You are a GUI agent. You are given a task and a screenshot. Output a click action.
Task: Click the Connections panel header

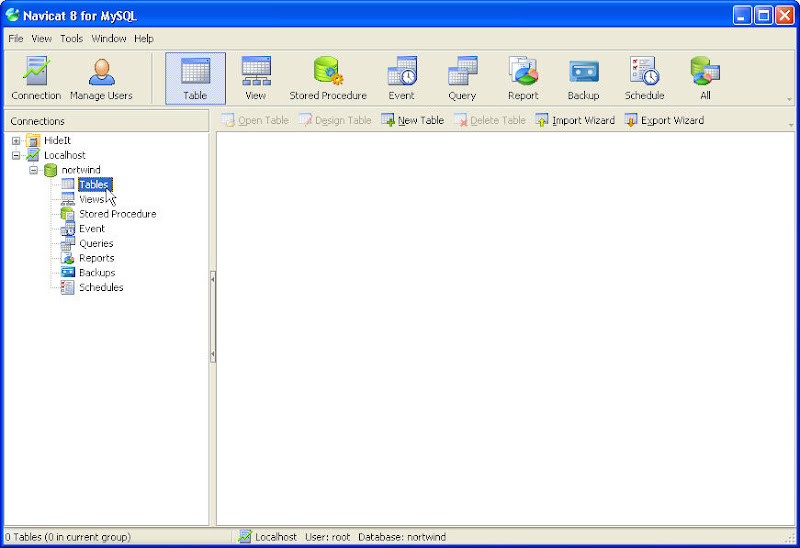[107, 121]
